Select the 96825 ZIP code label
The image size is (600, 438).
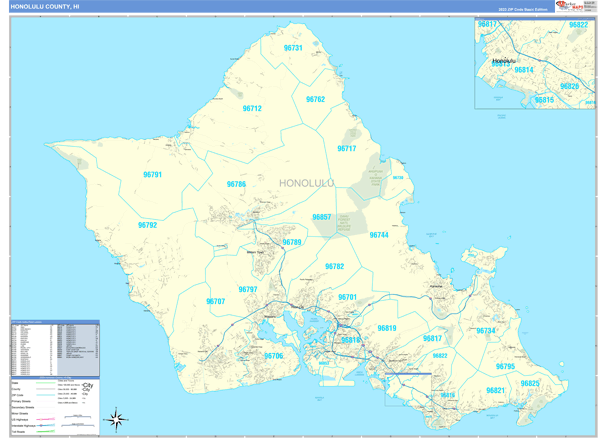coord(529,383)
